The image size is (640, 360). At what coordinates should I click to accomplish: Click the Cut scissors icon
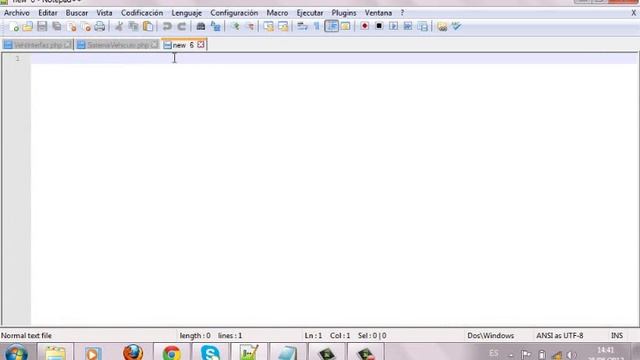coord(119,27)
